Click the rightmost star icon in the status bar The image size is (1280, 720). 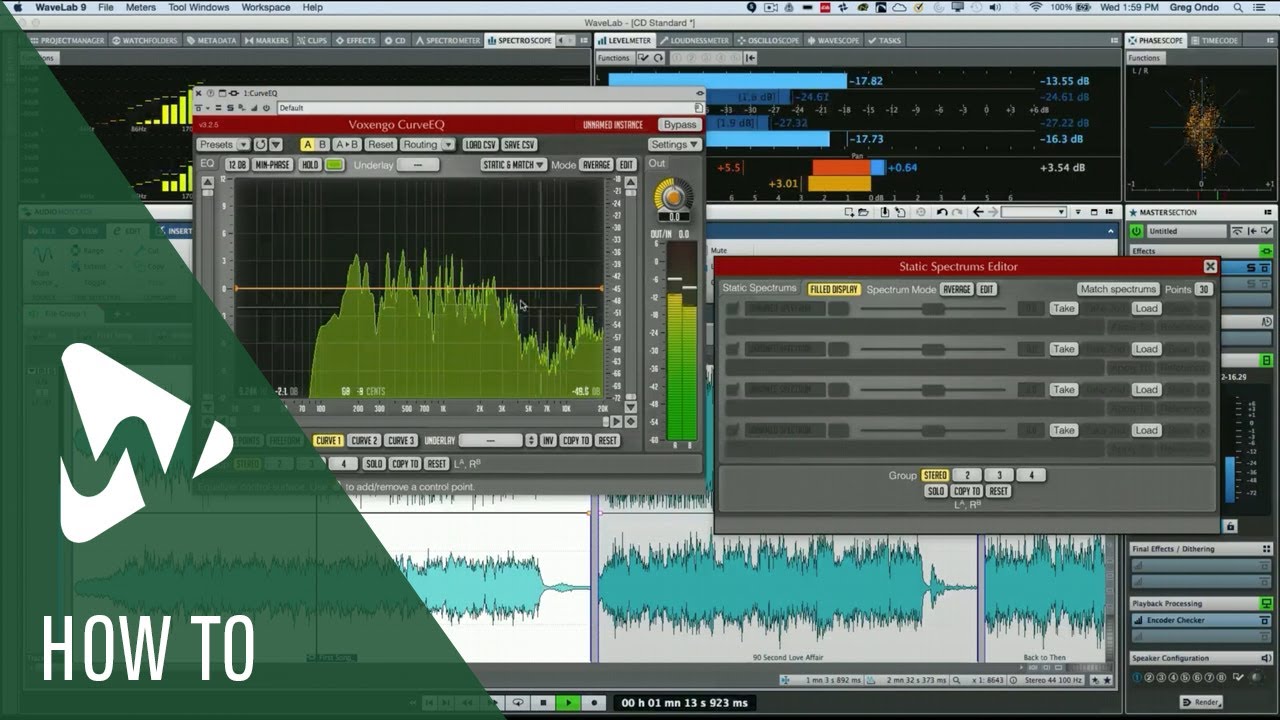1106,680
